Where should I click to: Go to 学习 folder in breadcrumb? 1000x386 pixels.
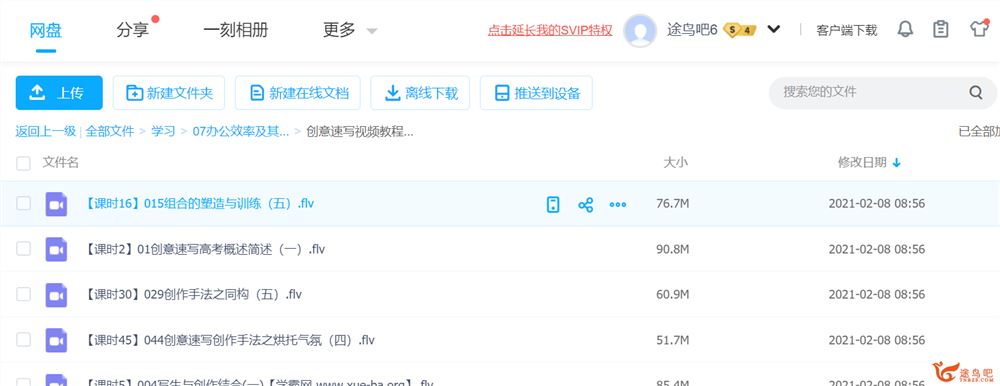(163, 131)
